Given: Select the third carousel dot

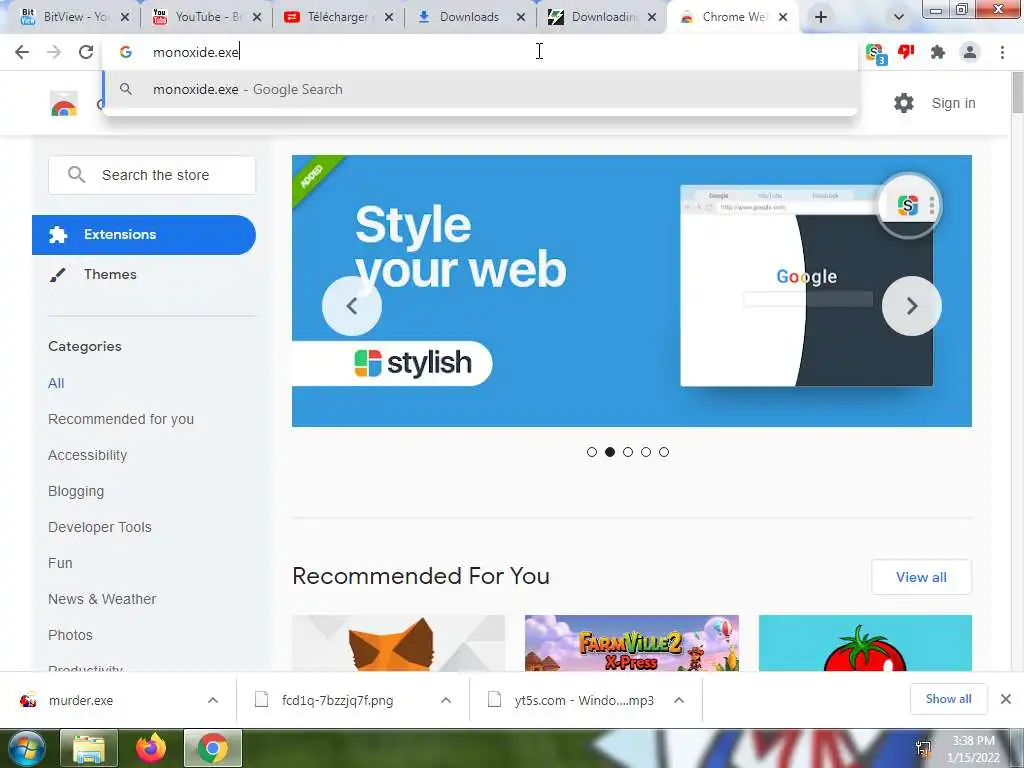Looking at the screenshot, I should pyautogui.click(x=628, y=452).
